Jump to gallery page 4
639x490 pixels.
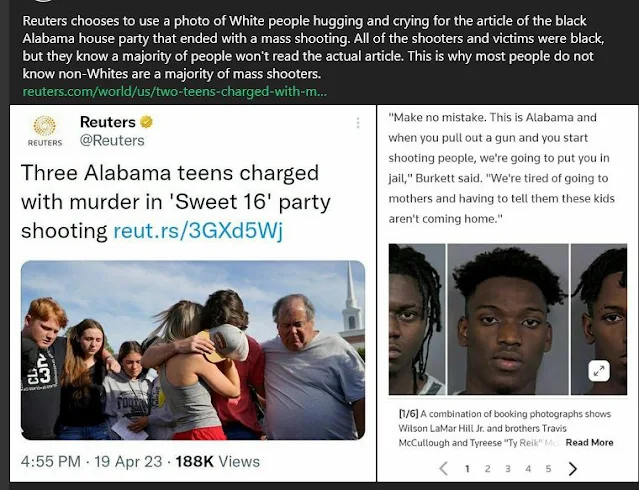point(528,469)
